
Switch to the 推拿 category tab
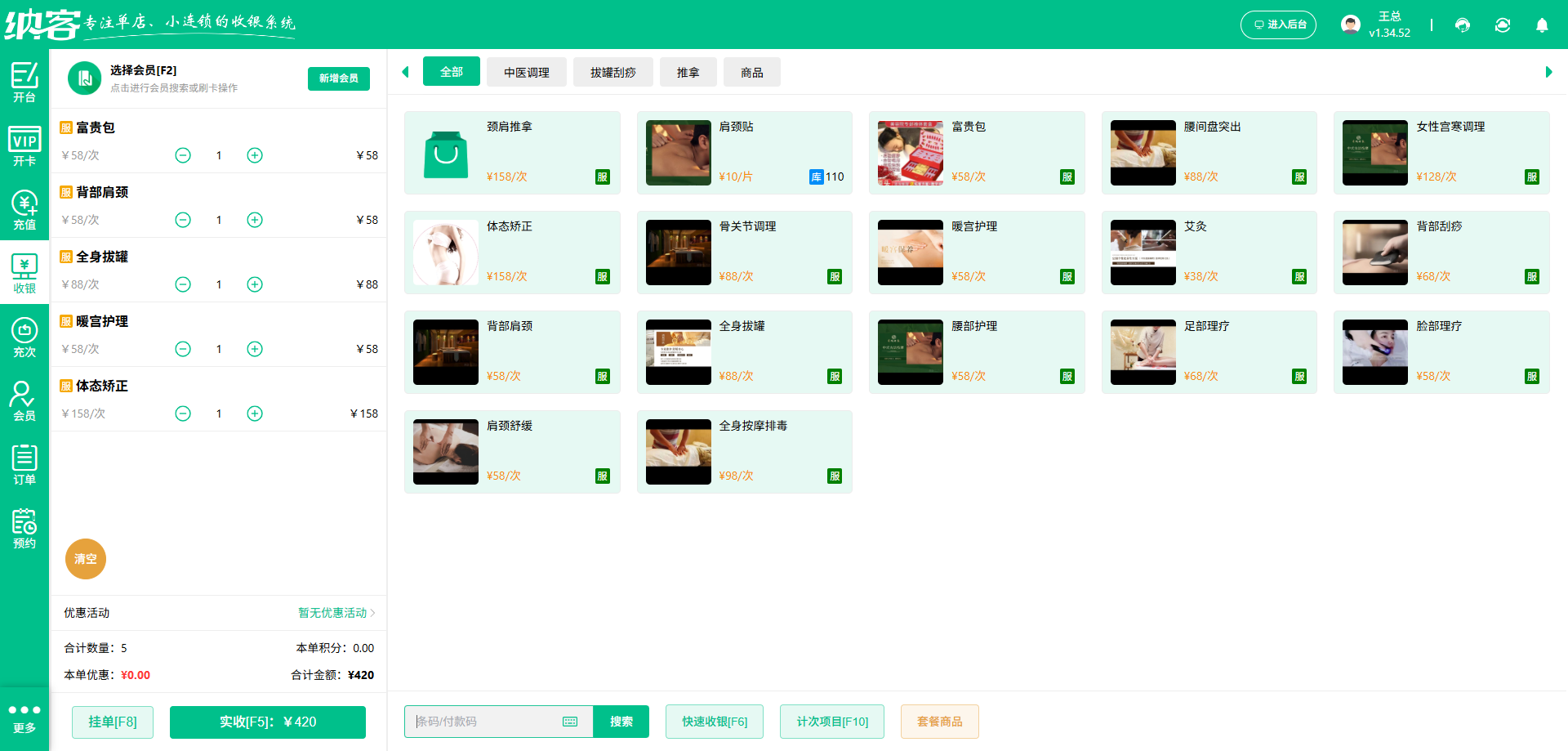click(688, 72)
